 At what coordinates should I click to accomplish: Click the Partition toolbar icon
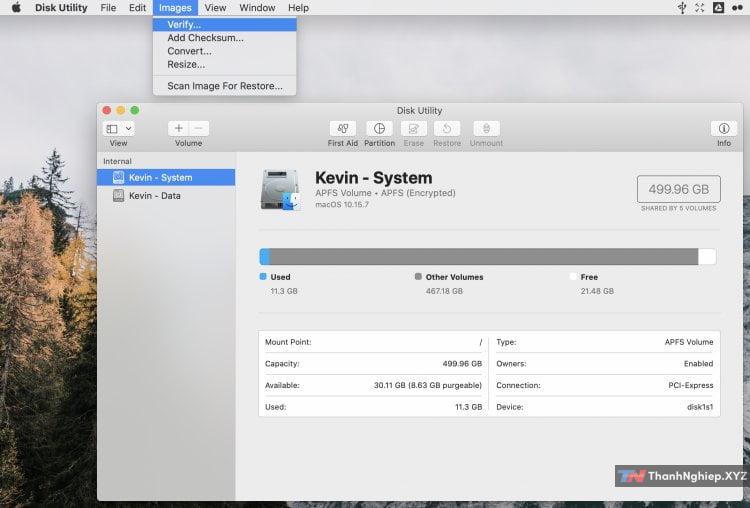coord(379,129)
